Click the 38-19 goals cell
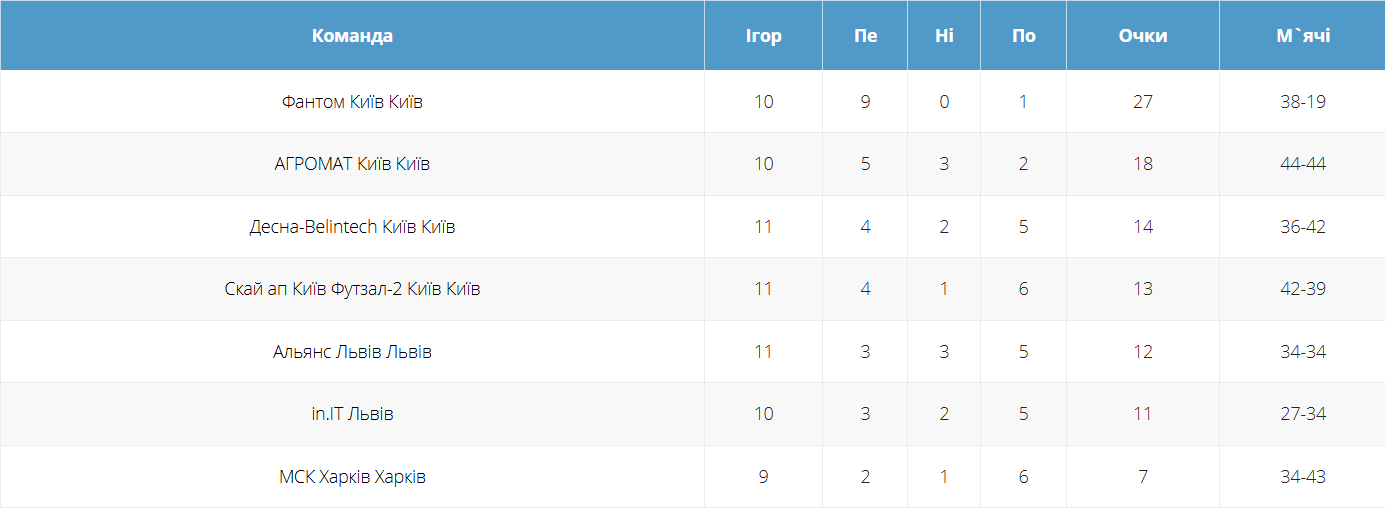Viewport: 1385px width, 510px height. 1303,102
